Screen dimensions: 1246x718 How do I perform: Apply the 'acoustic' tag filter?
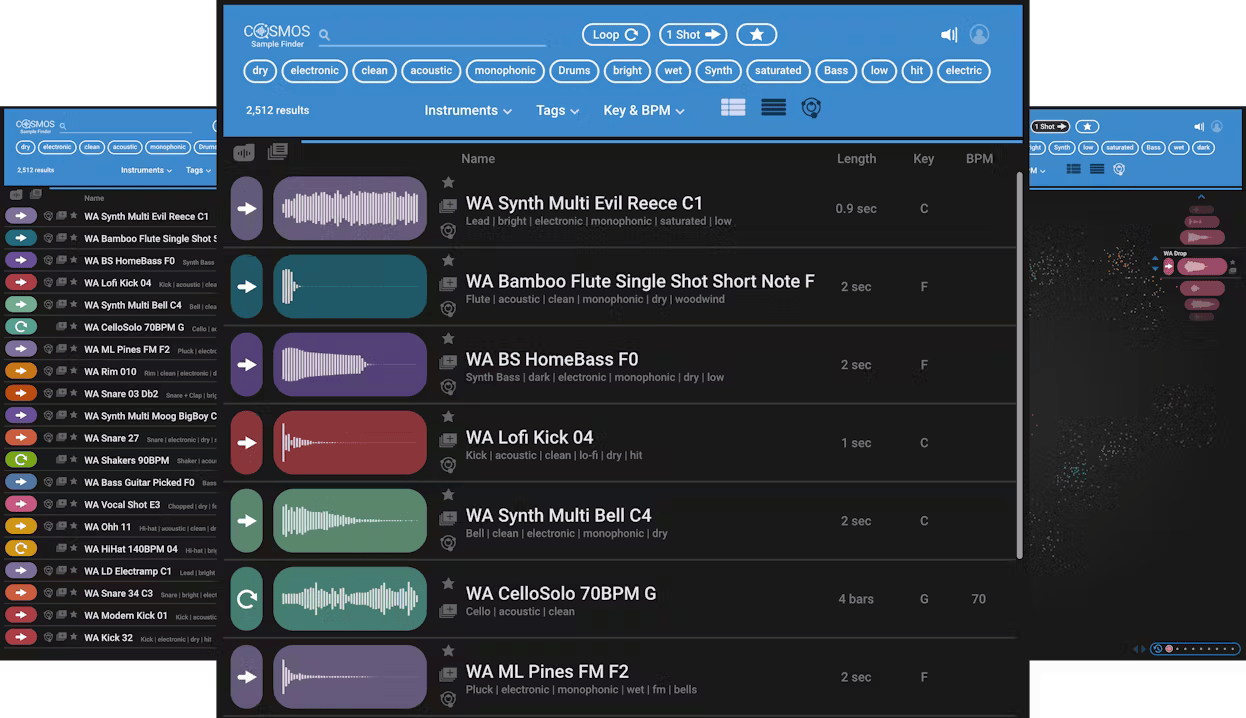(x=431, y=71)
